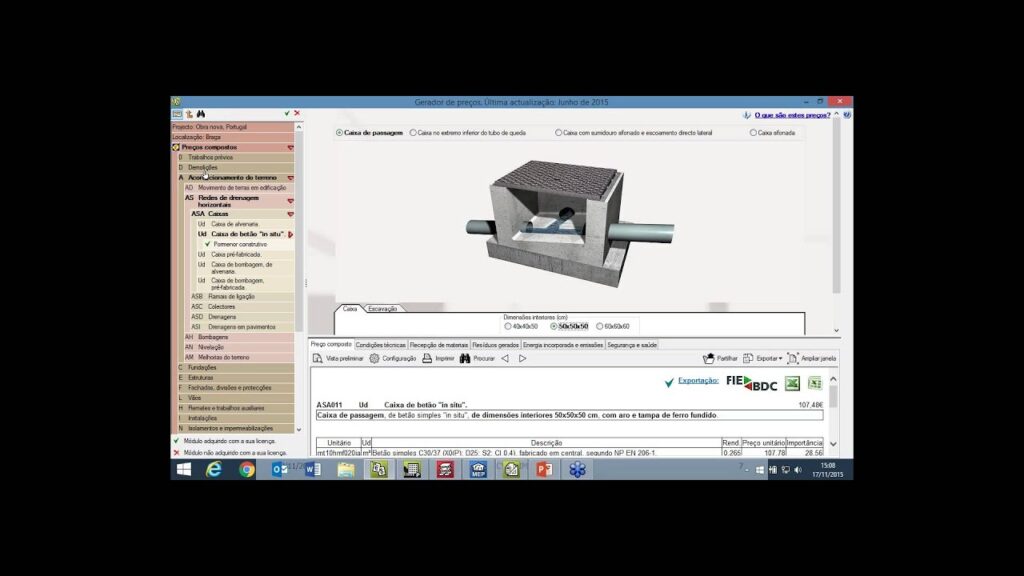Click the Partilhar share icon
Viewport: 1024px width, 576px height.
720,358
